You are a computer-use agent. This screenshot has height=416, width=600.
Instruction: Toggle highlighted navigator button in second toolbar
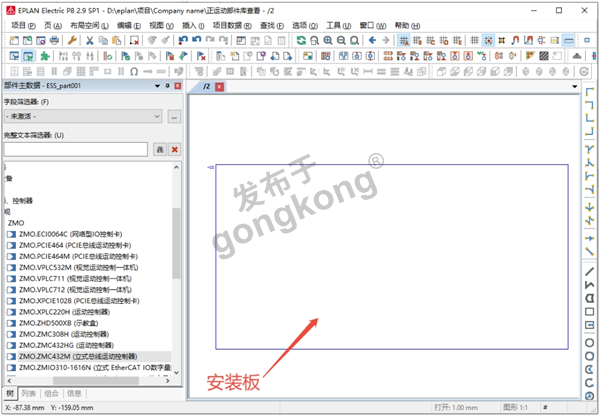[28, 56]
